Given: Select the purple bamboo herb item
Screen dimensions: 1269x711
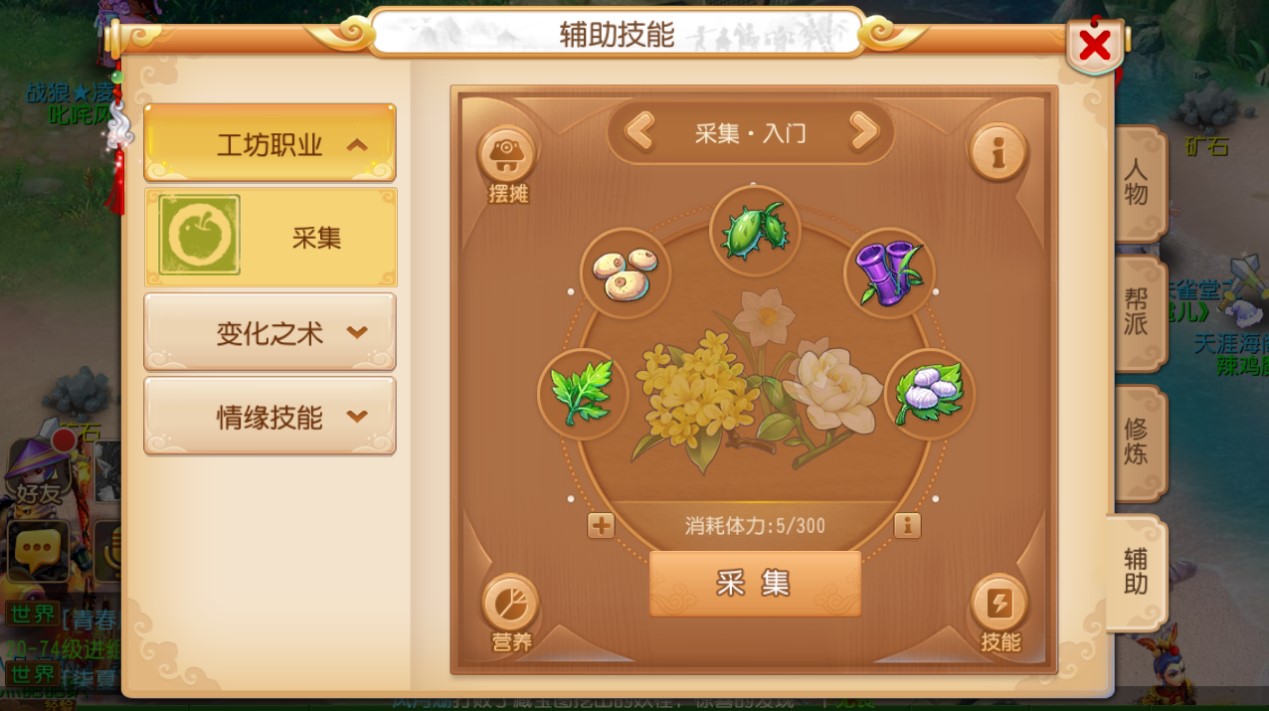Looking at the screenshot, I should (890, 273).
